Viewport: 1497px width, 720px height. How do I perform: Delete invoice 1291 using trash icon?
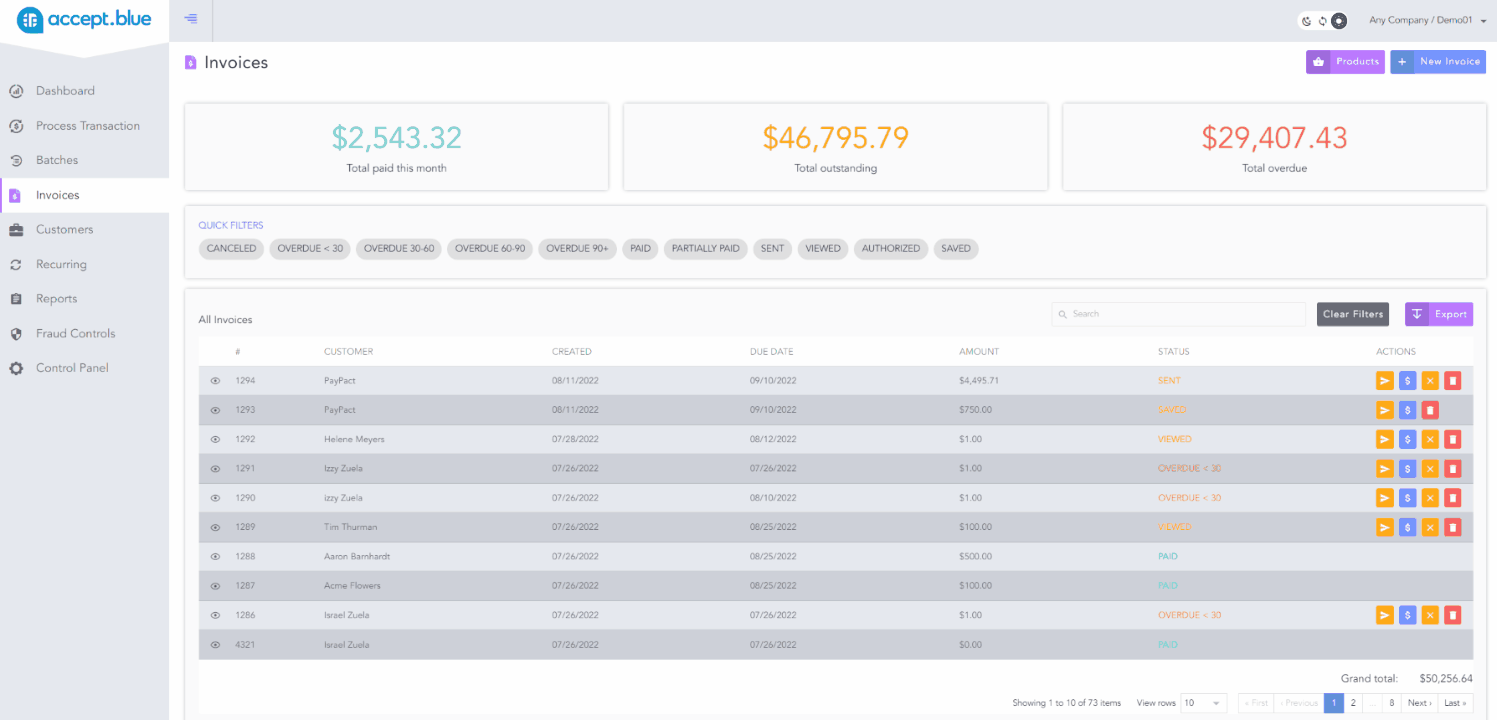(x=1453, y=468)
